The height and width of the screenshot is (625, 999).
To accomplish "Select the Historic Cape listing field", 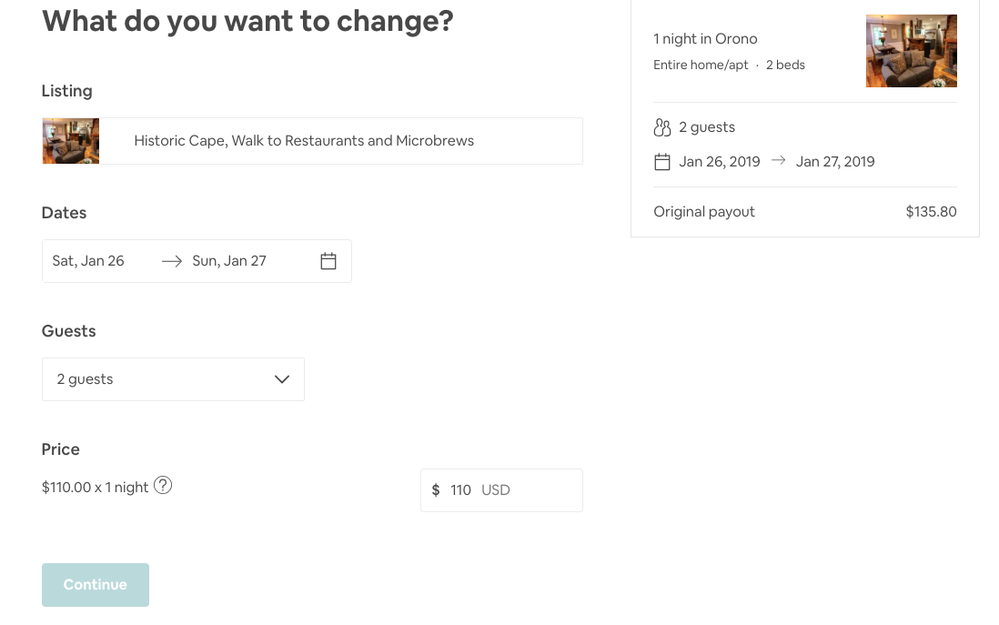I will tap(340, 141).
